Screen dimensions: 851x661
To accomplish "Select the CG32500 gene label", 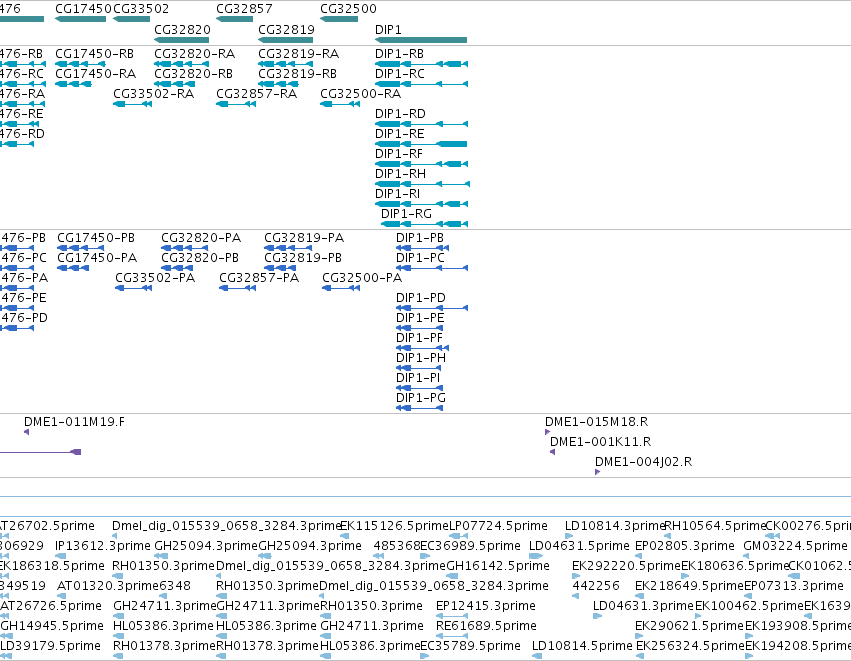I will (348, 9).
